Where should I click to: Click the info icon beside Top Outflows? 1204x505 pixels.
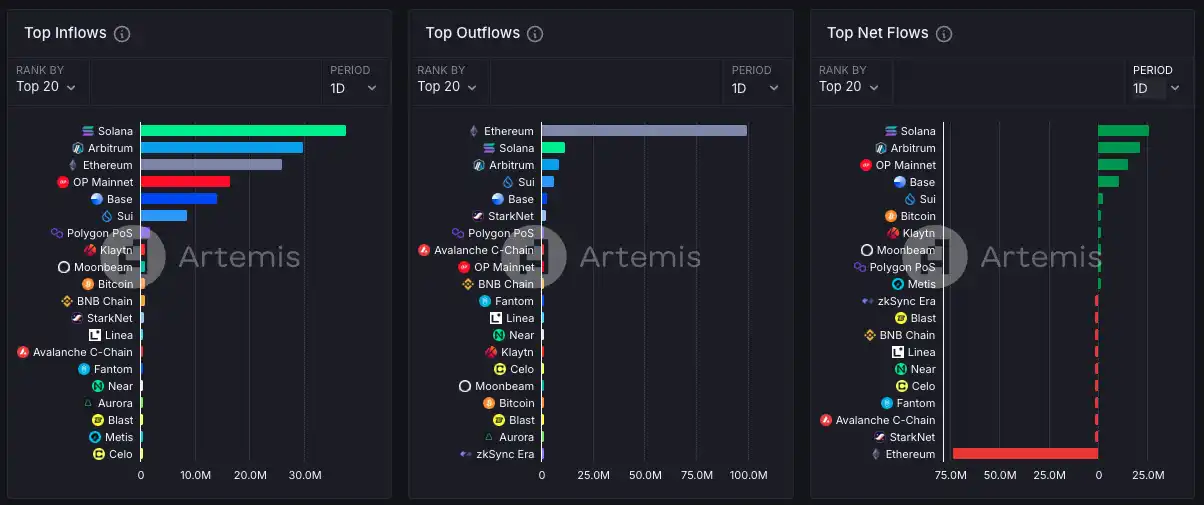[x=535, y=34]
